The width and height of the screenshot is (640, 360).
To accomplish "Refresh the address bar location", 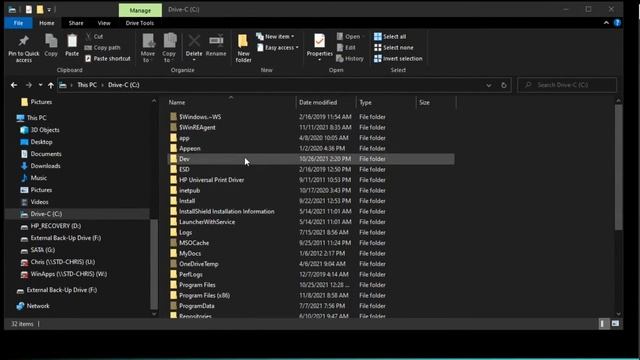I will (x=504, y=85).
